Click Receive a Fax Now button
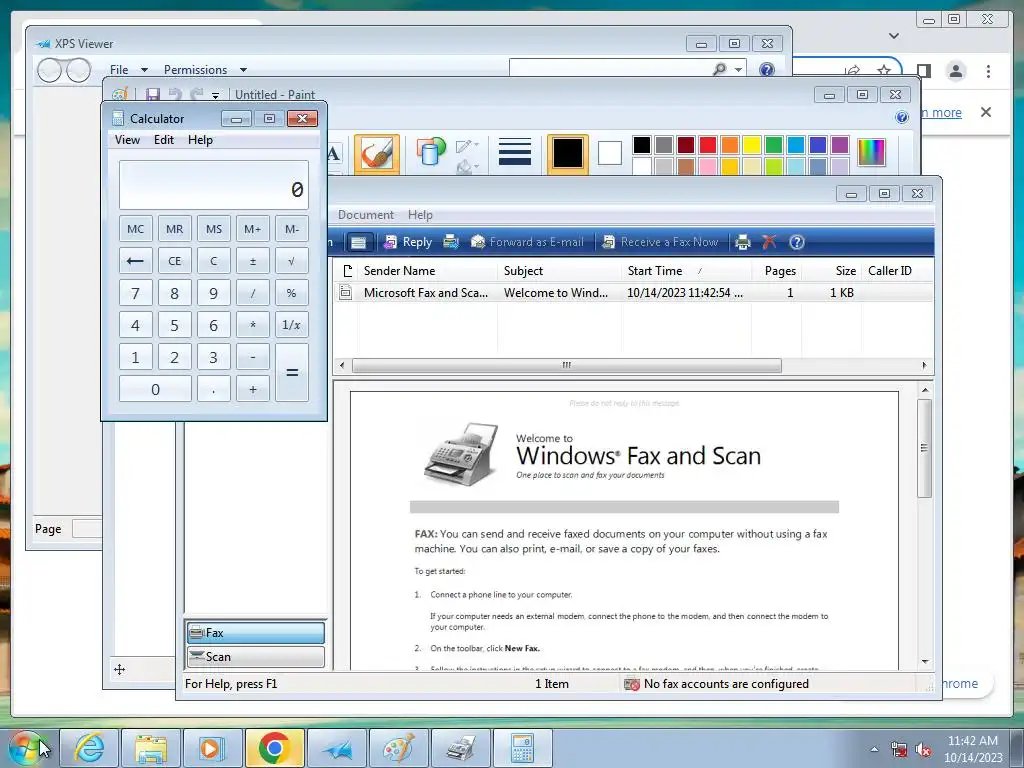 [x=660, y=242]
